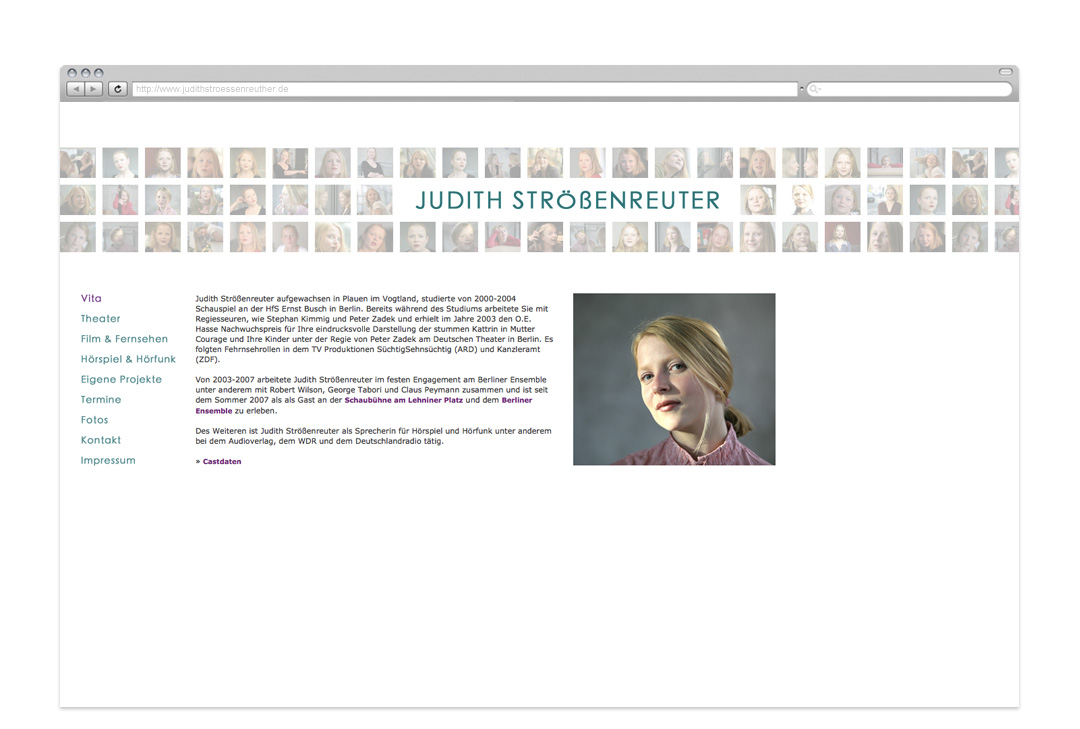Open the Fotos gallery page
1080x729 pixels.
point(94,420)
